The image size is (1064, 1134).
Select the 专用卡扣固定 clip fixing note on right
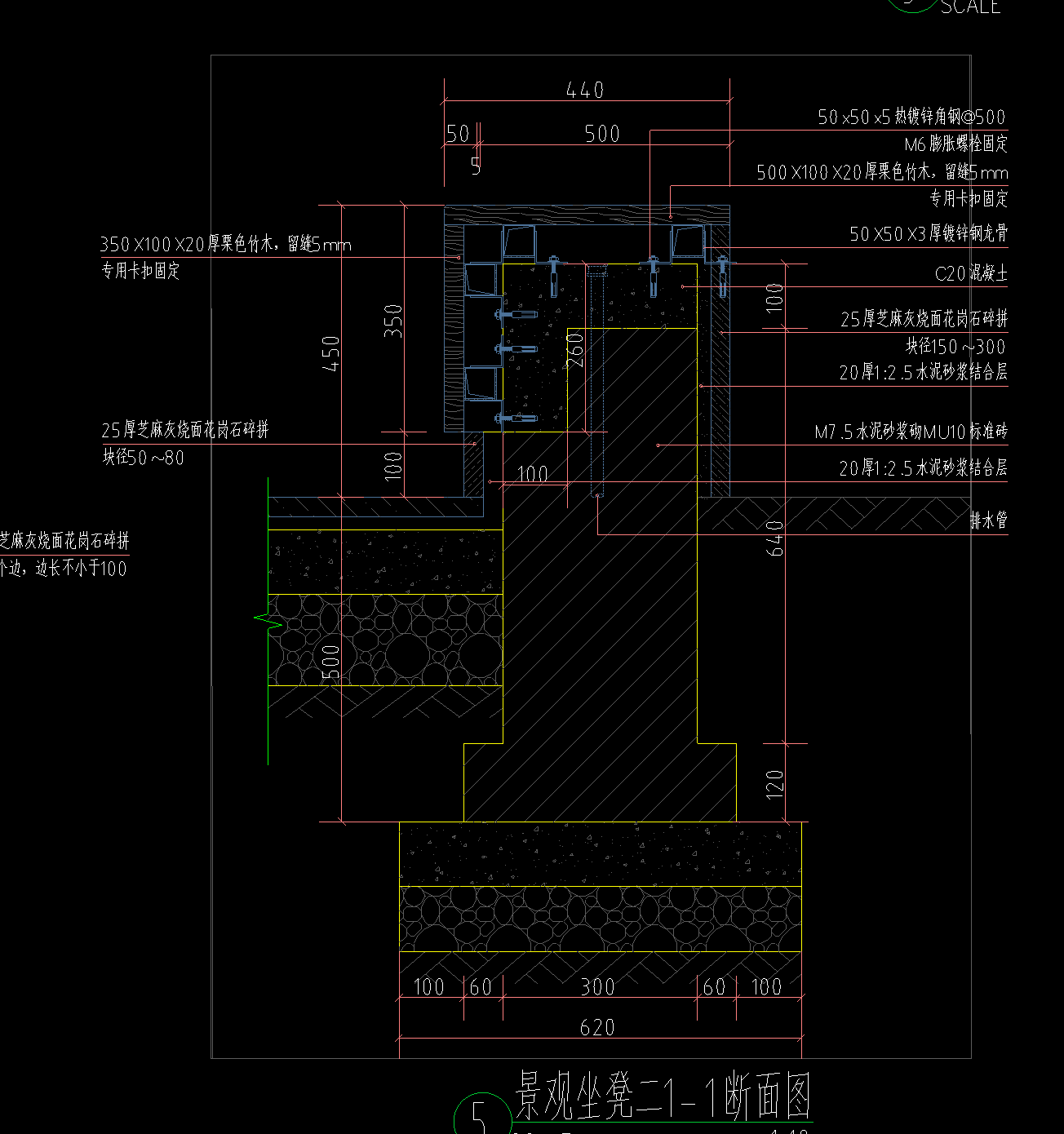tap(968, 200)
